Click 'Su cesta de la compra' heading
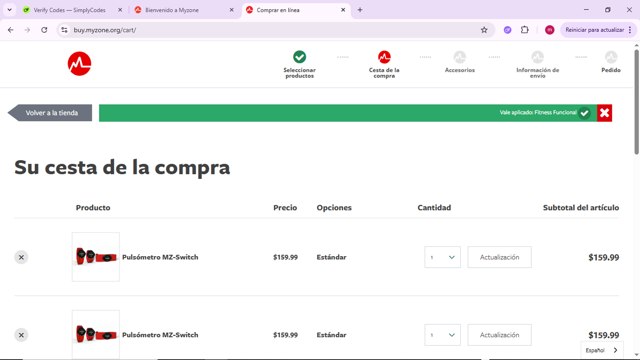Screen dimensions: 640x360 pos(122,167)
